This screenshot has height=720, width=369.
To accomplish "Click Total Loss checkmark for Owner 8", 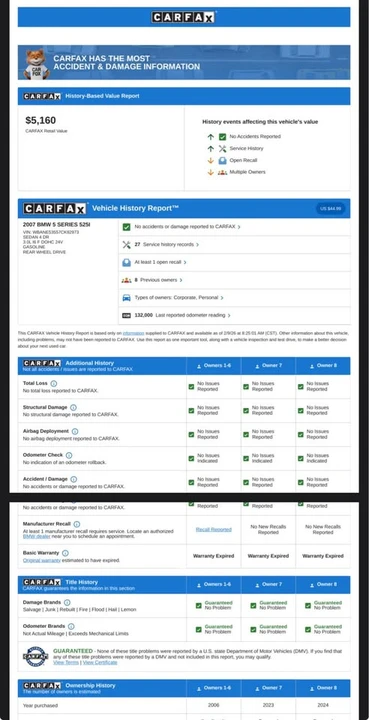I will pyautogui.click(x=300, y=387).
